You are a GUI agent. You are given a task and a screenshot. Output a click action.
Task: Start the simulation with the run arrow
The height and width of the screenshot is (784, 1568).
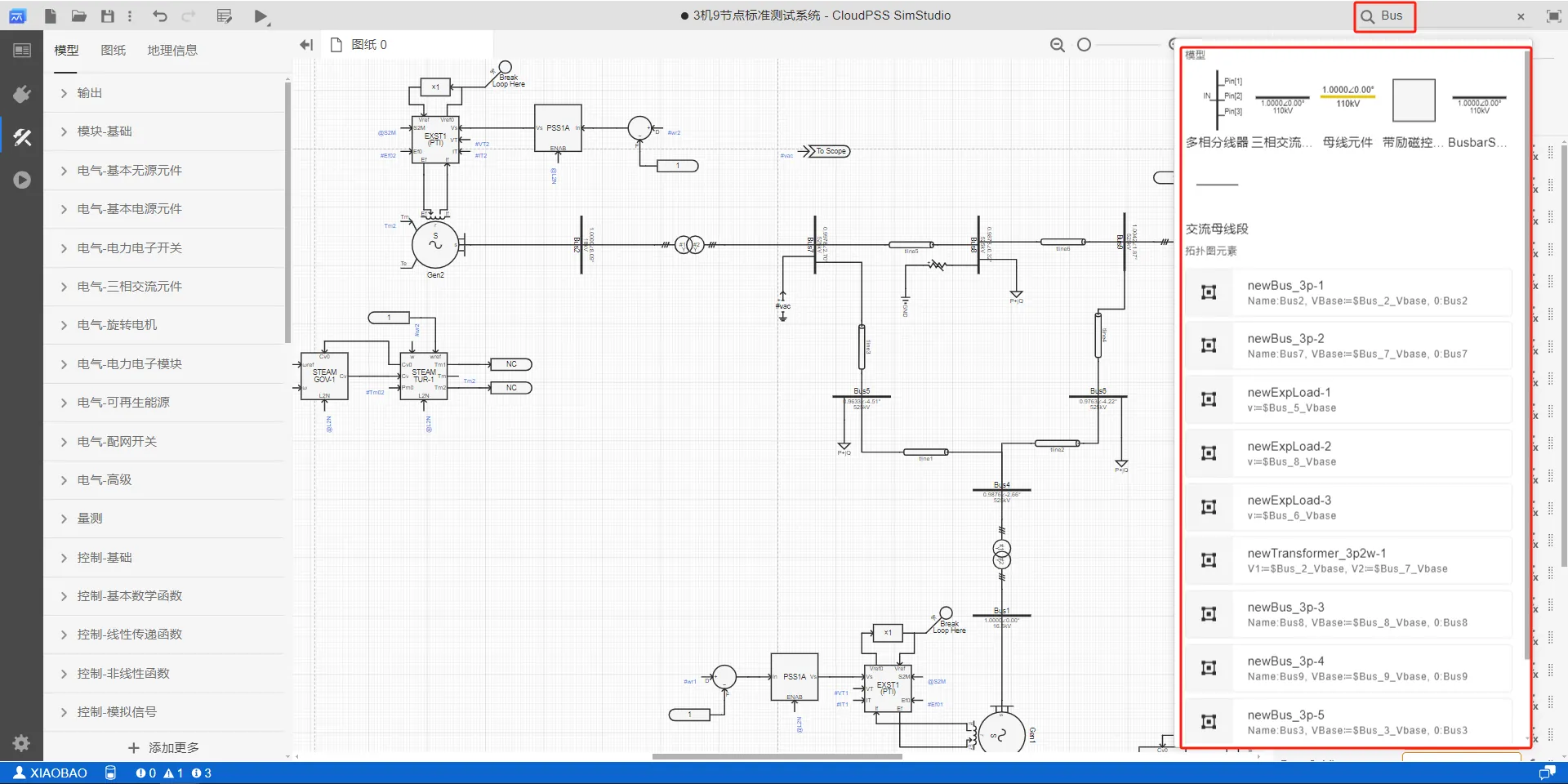[x=261, y=16]
